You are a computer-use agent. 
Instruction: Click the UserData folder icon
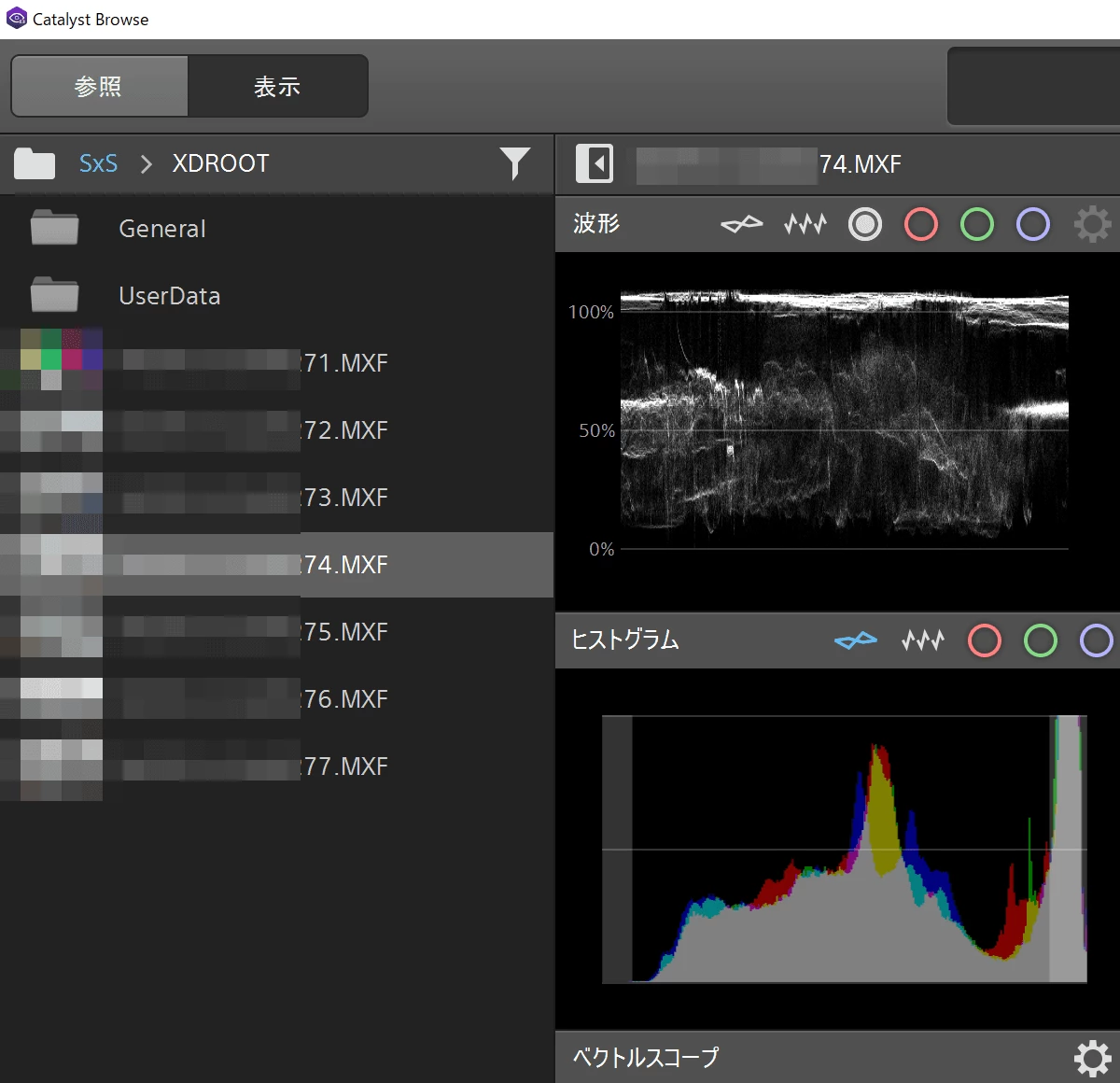tap(54, 294)
